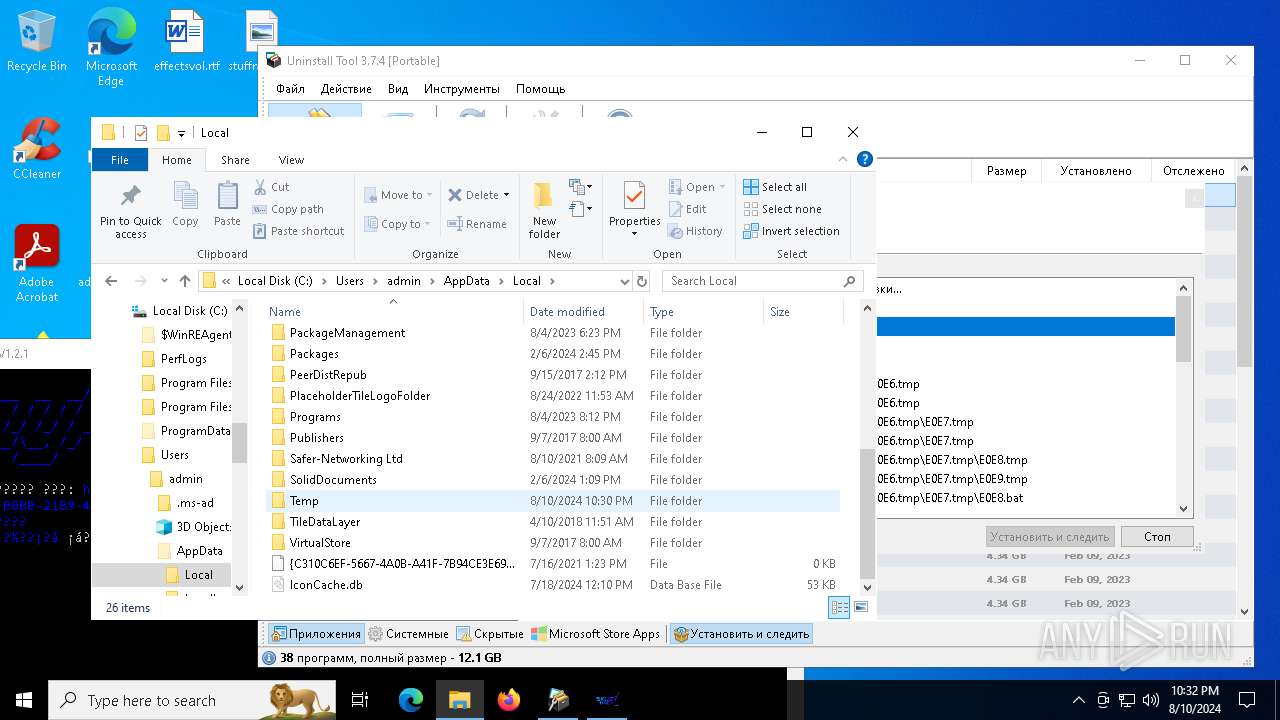Click Размер column header in Uninstall Tool
This screenshot has height=720, width=1280.
[1006, 171]
